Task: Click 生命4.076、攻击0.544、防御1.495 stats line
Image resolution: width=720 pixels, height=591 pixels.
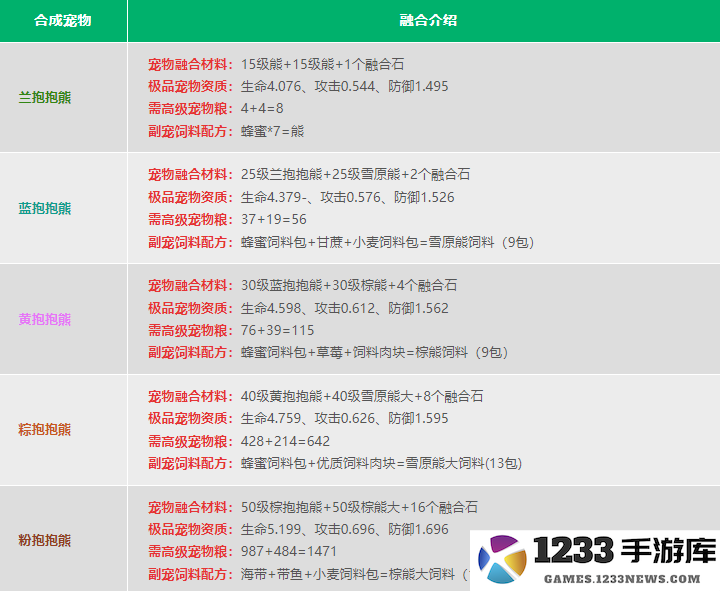Action: [x=344, y=86]
